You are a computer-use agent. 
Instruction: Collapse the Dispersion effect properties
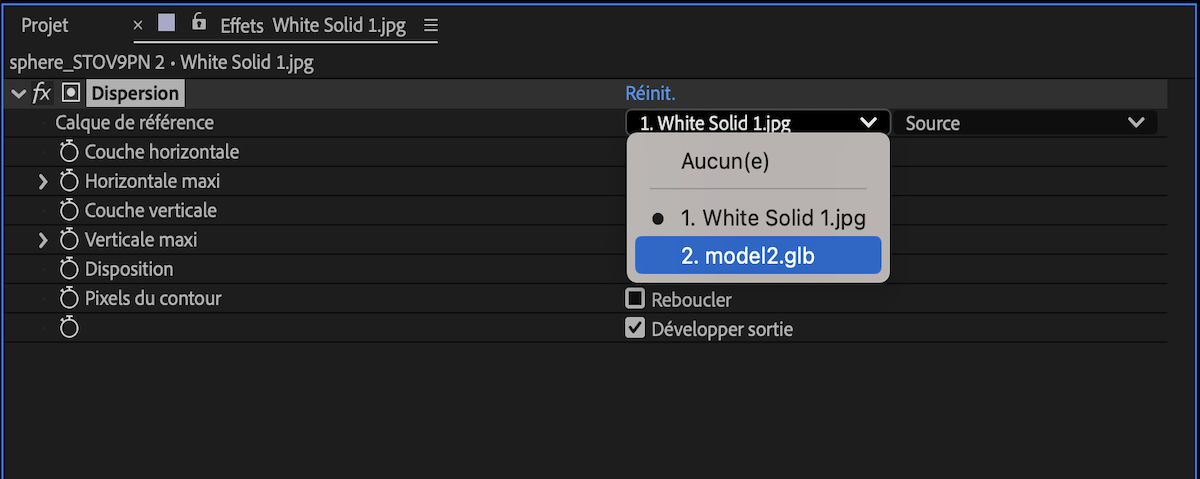(18, 93)
